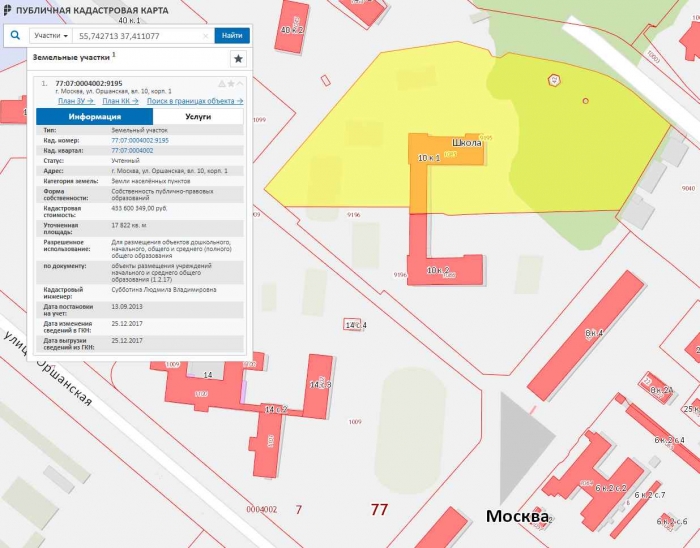Collapse the parcel result card chevron
This screenshot has height=548, width=700.
[x=239, y=84]
